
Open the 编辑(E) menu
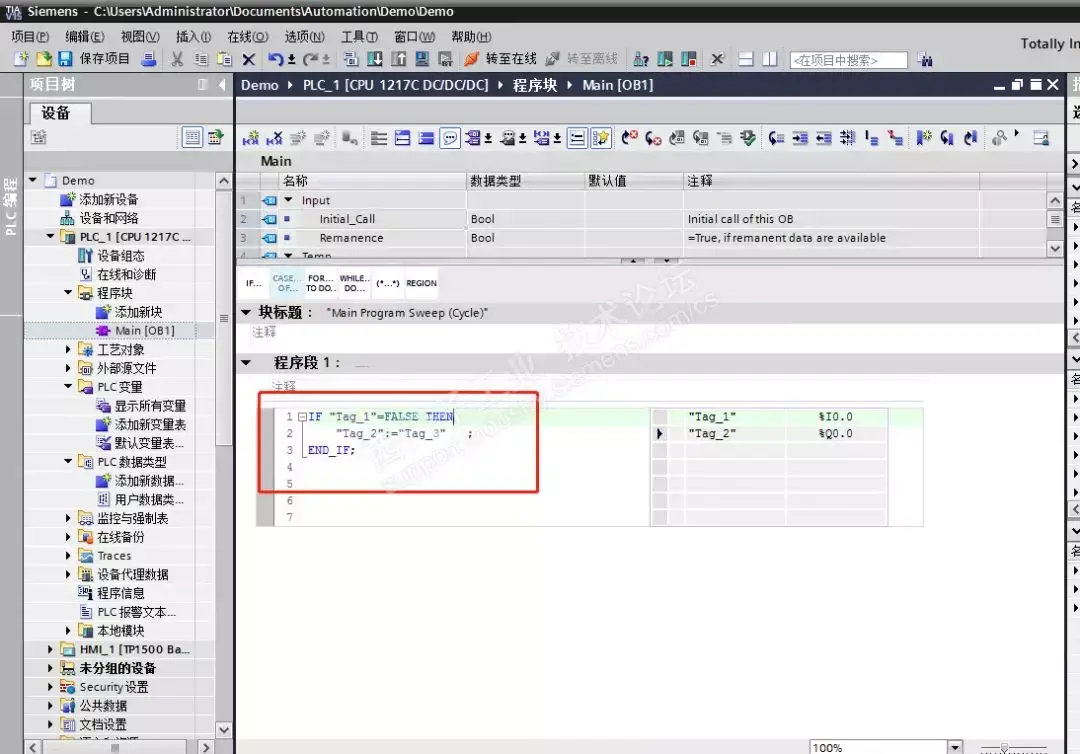point(85,36)
